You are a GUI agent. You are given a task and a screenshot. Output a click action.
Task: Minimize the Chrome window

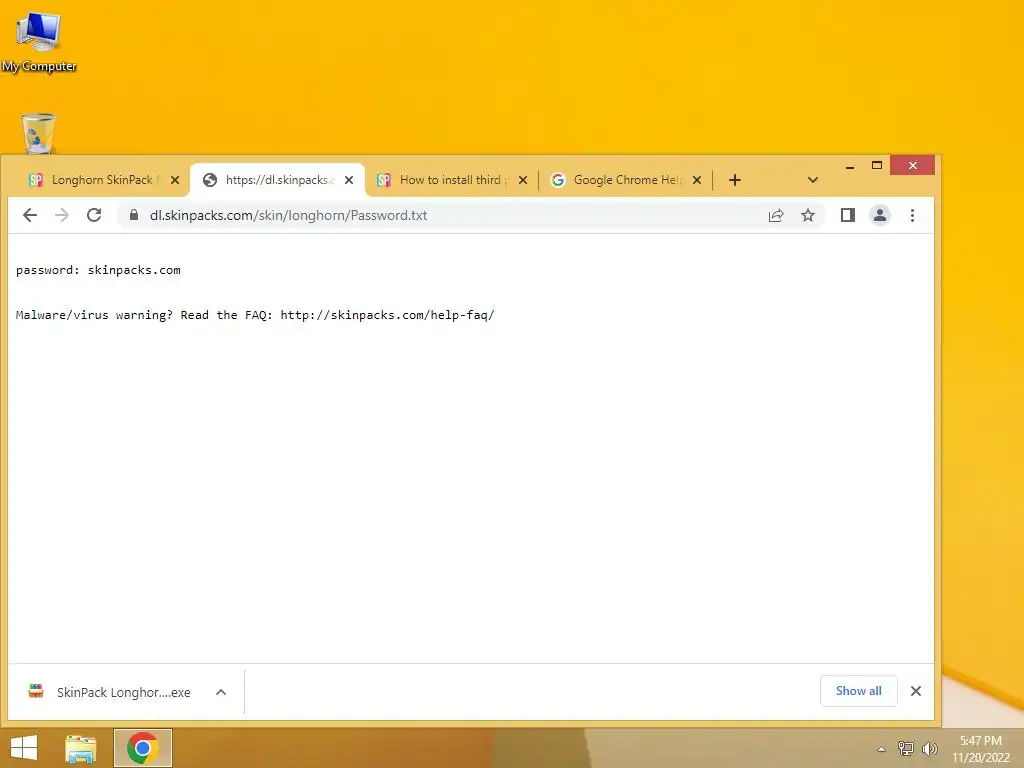[850, 166]
